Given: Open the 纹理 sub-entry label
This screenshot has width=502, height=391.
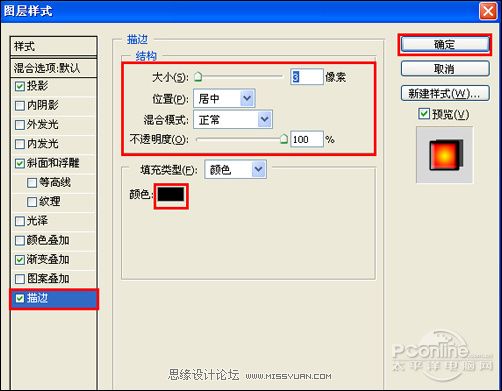Looking at the screenshot, I should pyautogui.click(x=50, y=202).
